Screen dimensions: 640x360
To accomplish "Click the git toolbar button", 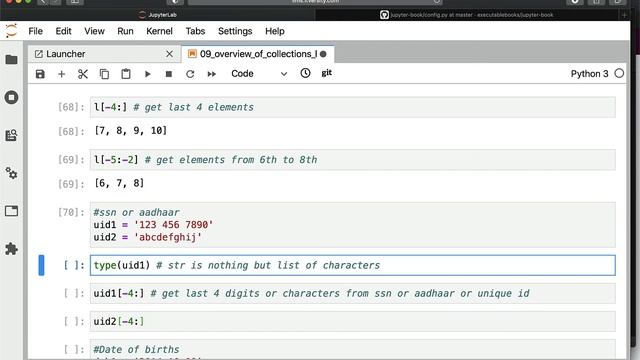I will (x=327, y=73).
